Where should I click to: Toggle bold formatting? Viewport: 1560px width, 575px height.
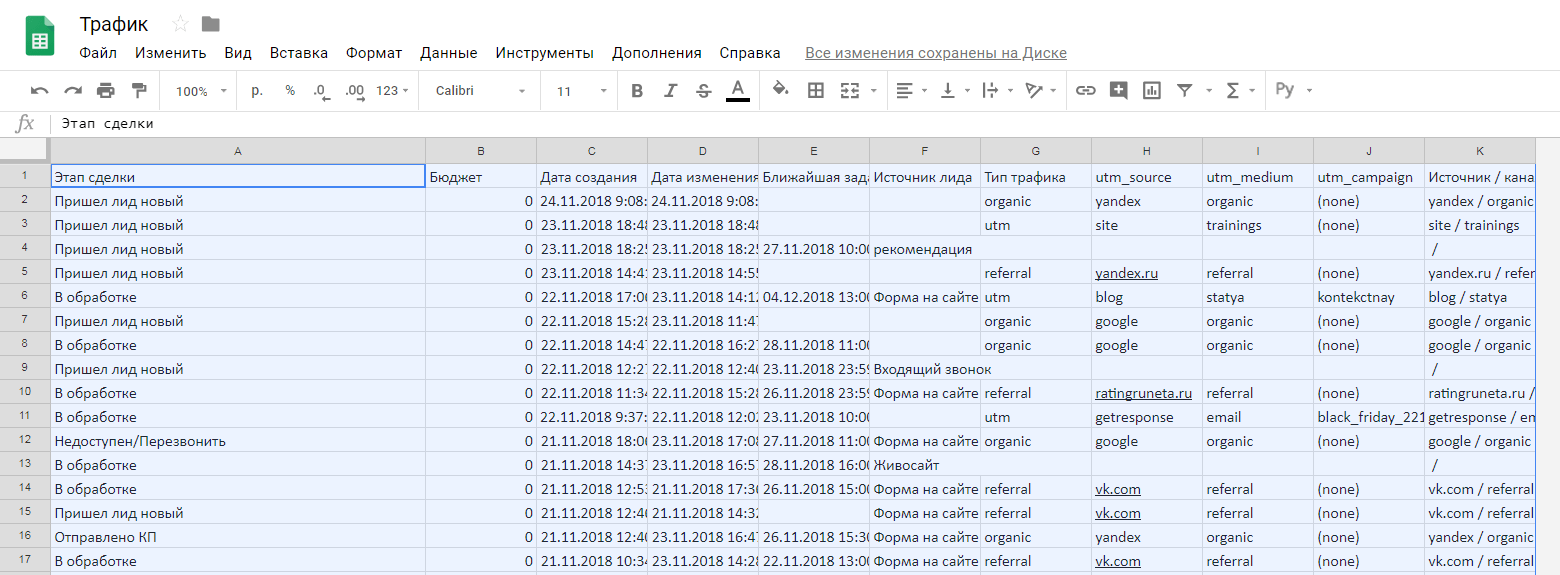tap(637, 91)
